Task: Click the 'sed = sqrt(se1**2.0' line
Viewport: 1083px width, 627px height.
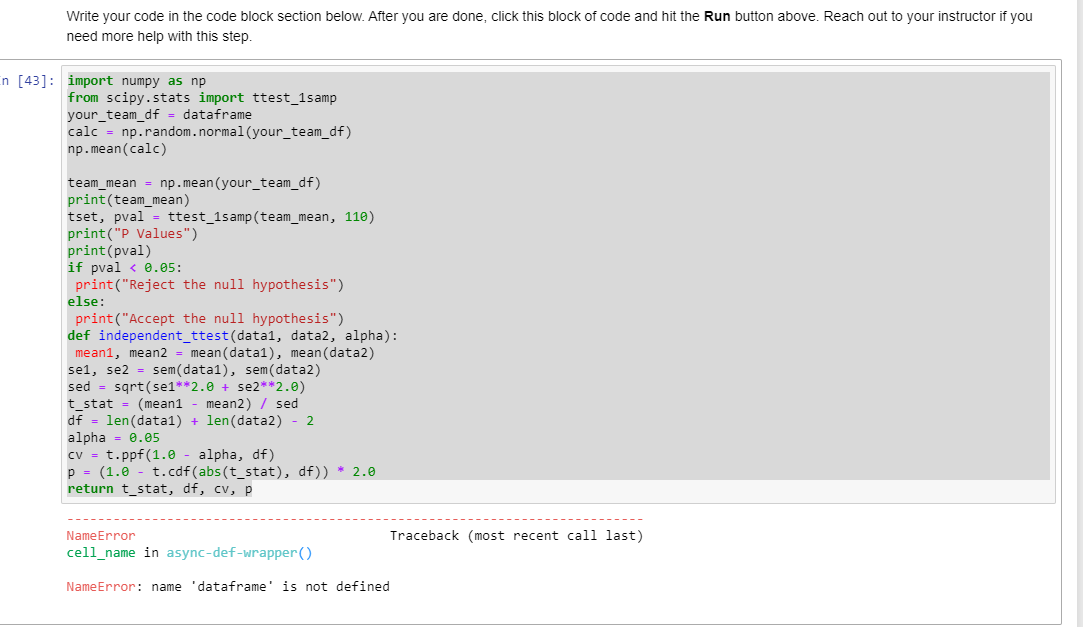Action: [186, 387]
